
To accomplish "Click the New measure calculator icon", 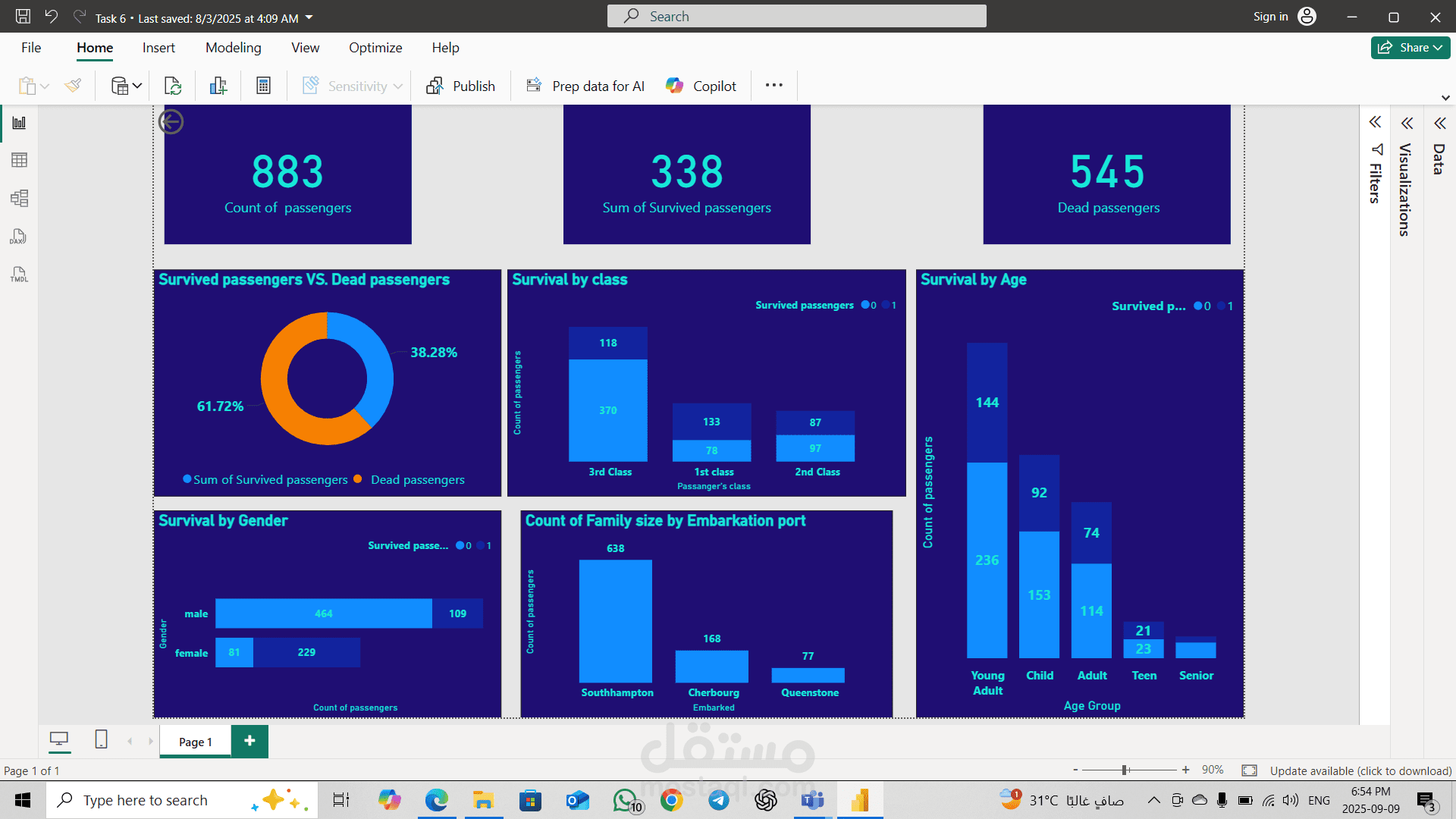I will click(x=263, y=86).
